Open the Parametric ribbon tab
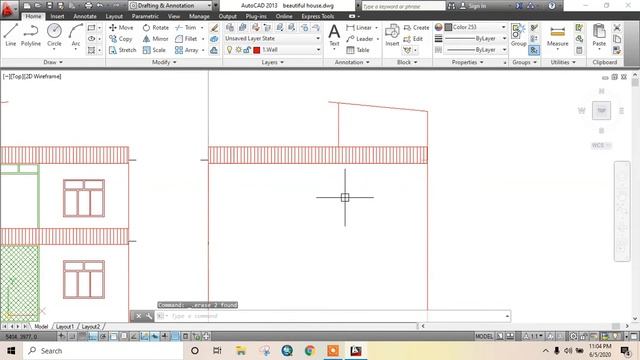Screen dimensions: 640x360 coord(145,16)
